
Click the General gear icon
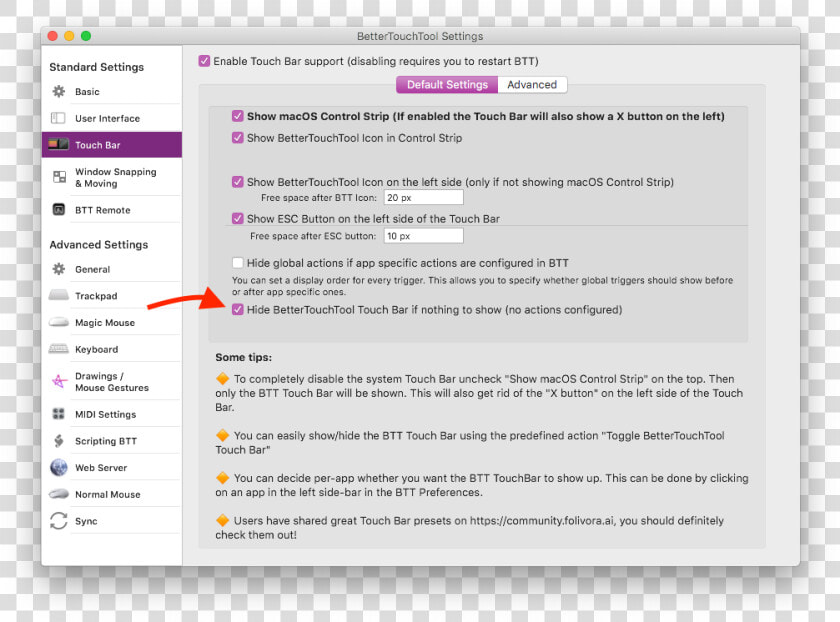tap(59, 269)
